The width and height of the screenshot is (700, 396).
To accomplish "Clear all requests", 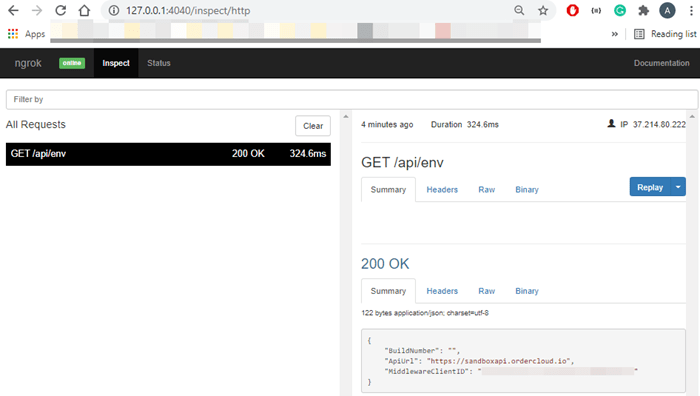I will tap(313, 126).
